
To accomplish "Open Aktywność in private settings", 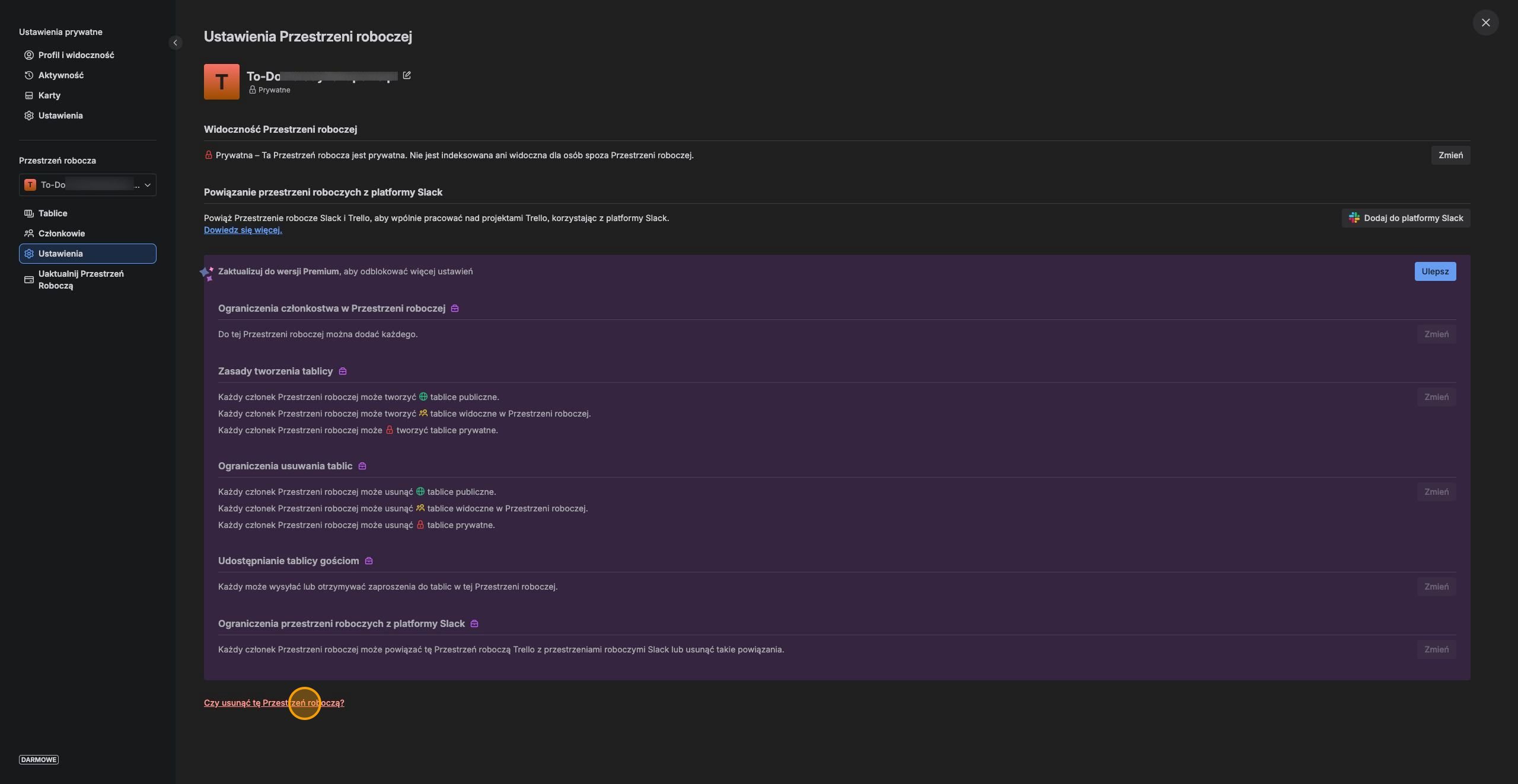I will pyautogui.click(x=88, y=75).
